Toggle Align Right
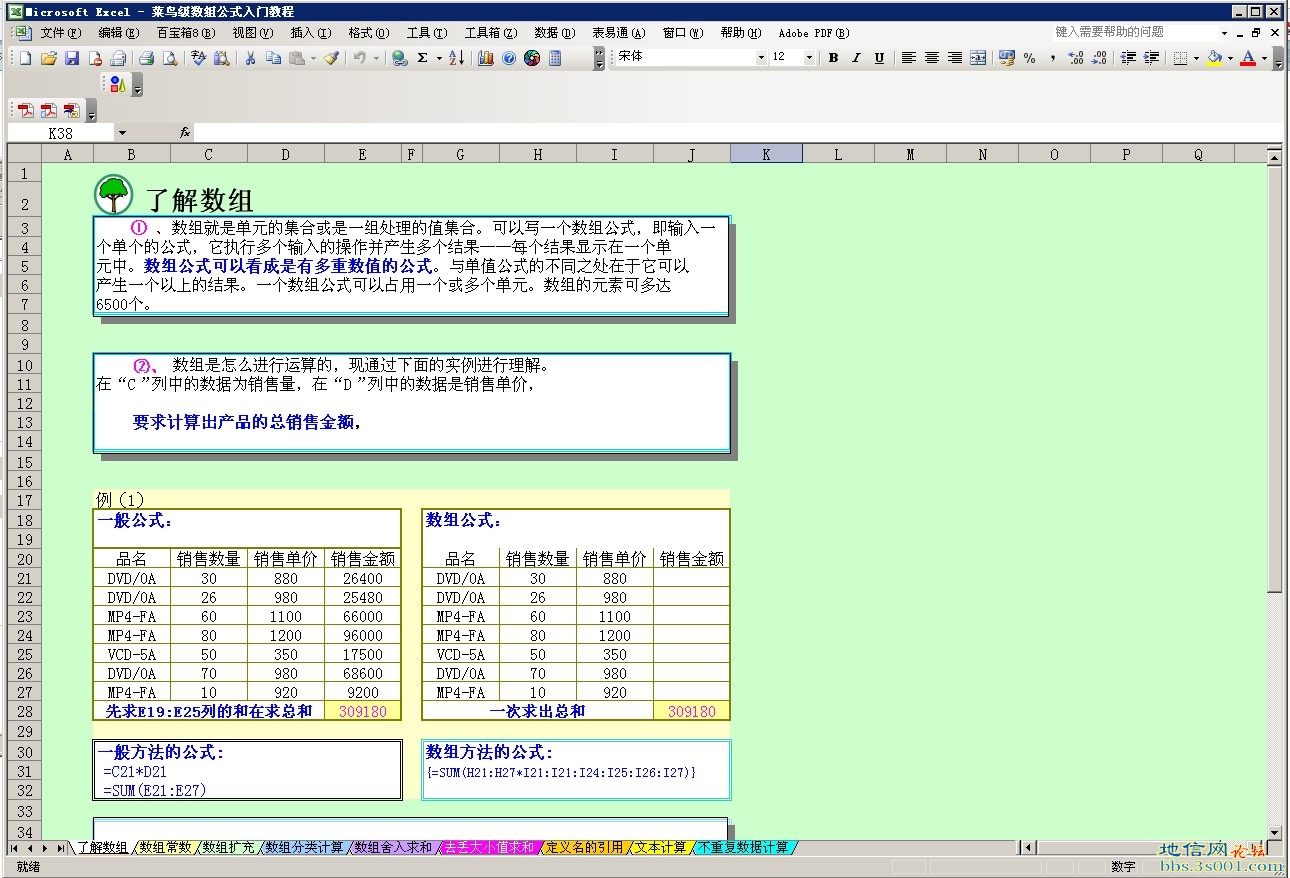Image resolution: width=1290 pixels, height=878 pixels. [955, 58]
